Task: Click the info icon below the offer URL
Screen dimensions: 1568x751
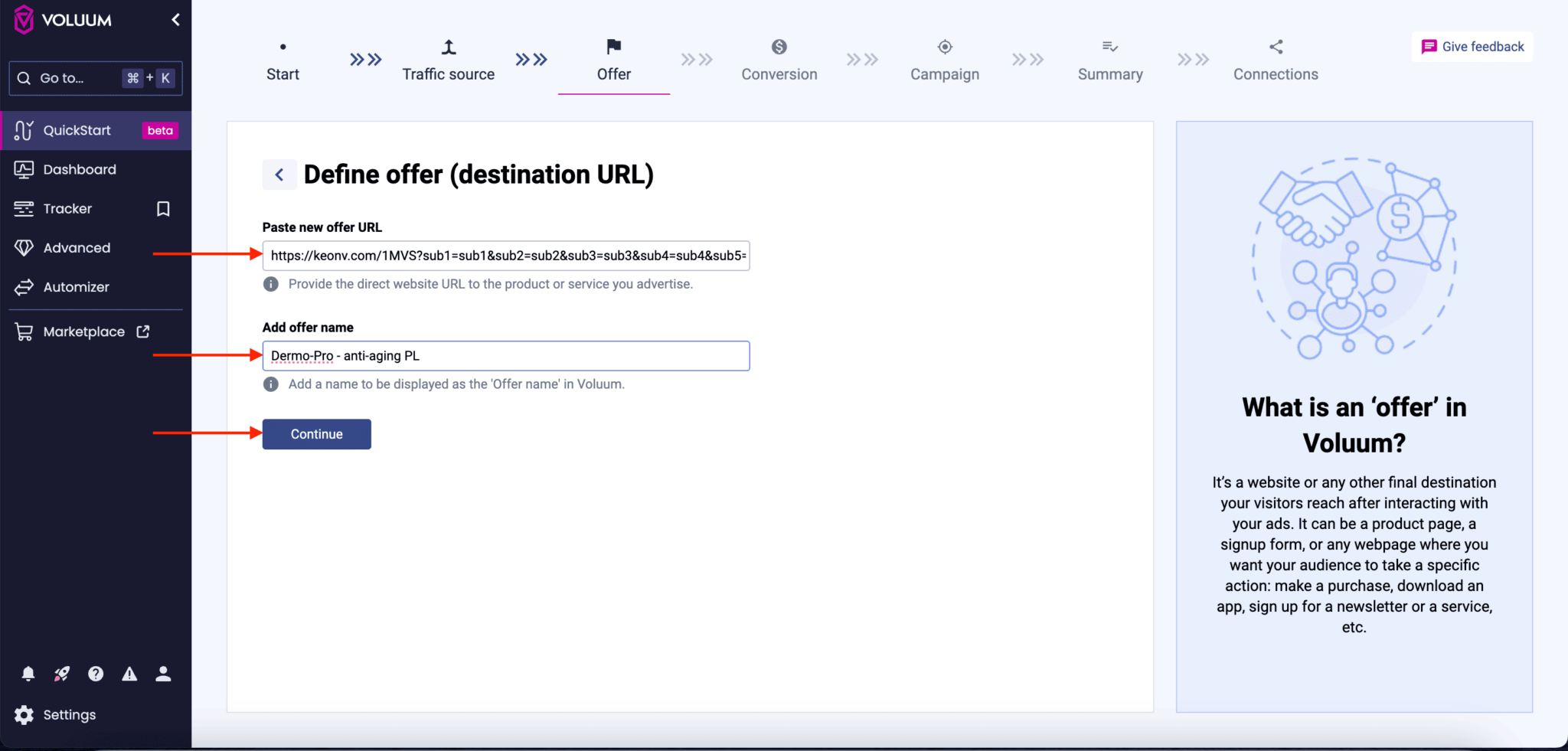Action: [270, 284]
